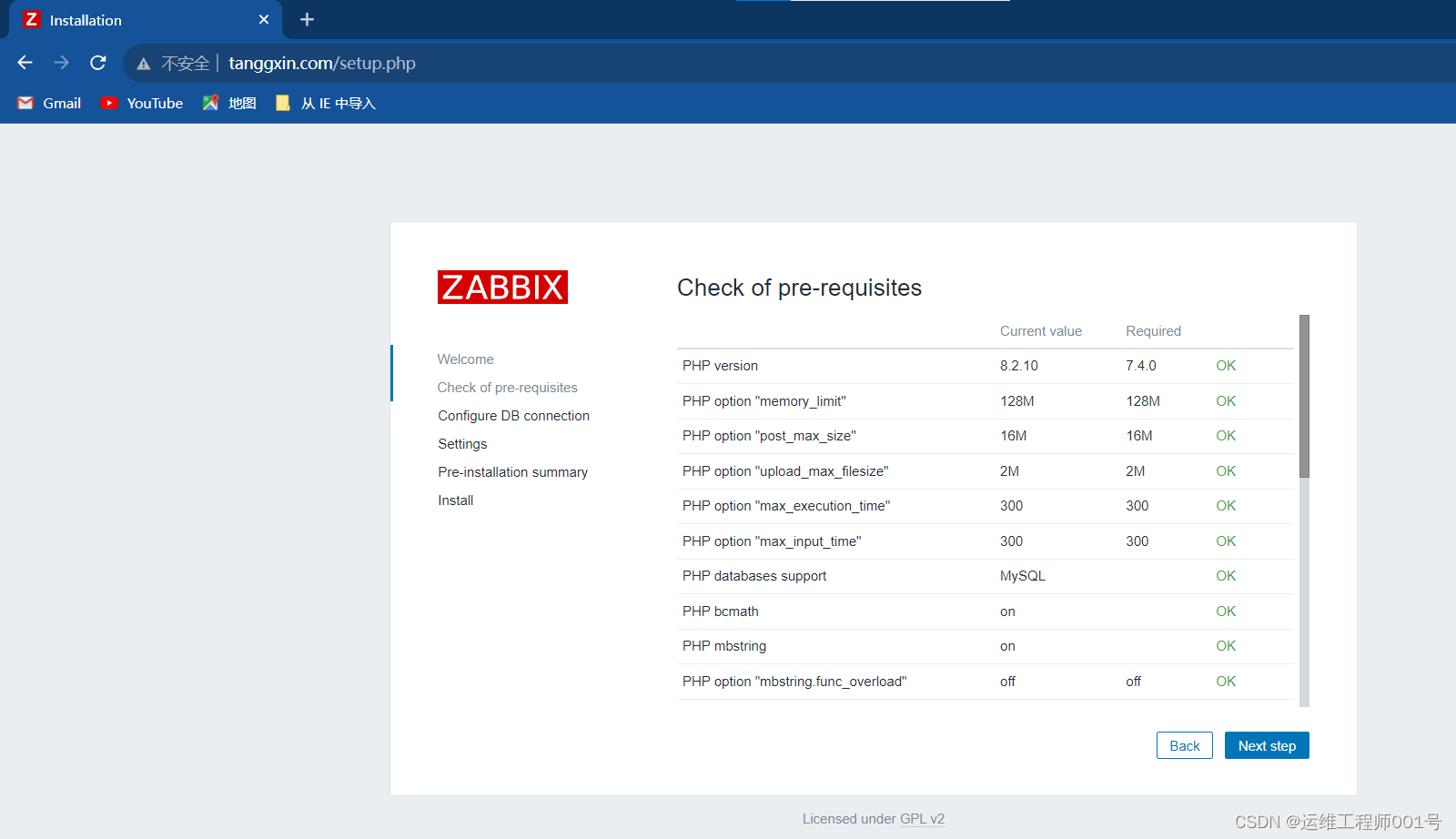Click the MySQL current value

point(1023,576)
